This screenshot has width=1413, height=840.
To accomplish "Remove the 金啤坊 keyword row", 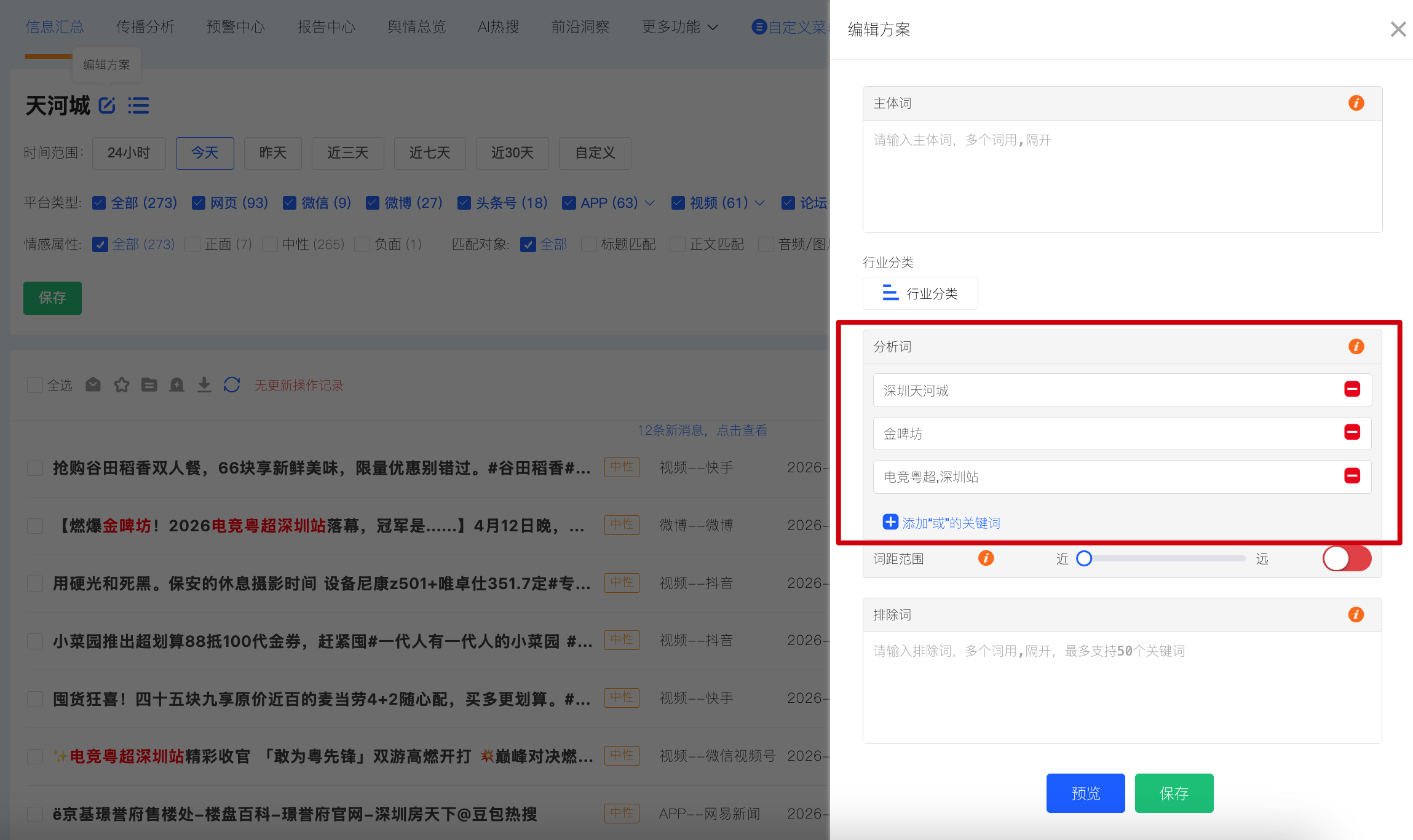I will click(1352, 432).
